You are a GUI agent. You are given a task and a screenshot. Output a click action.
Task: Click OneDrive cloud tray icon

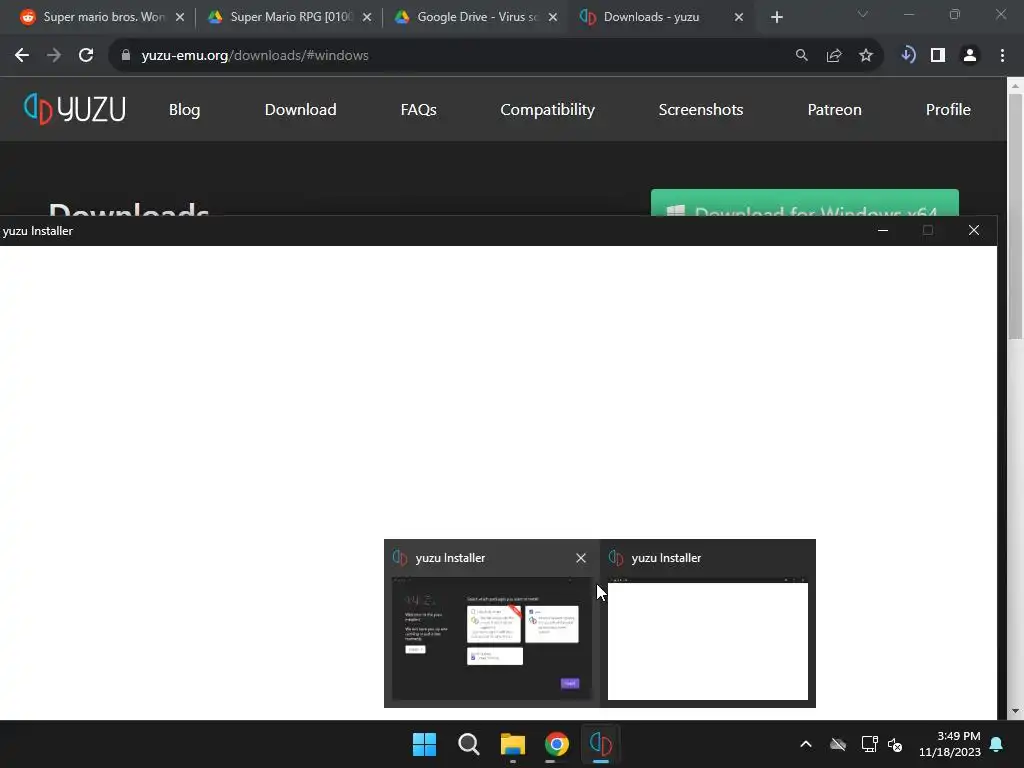(838, 744)
